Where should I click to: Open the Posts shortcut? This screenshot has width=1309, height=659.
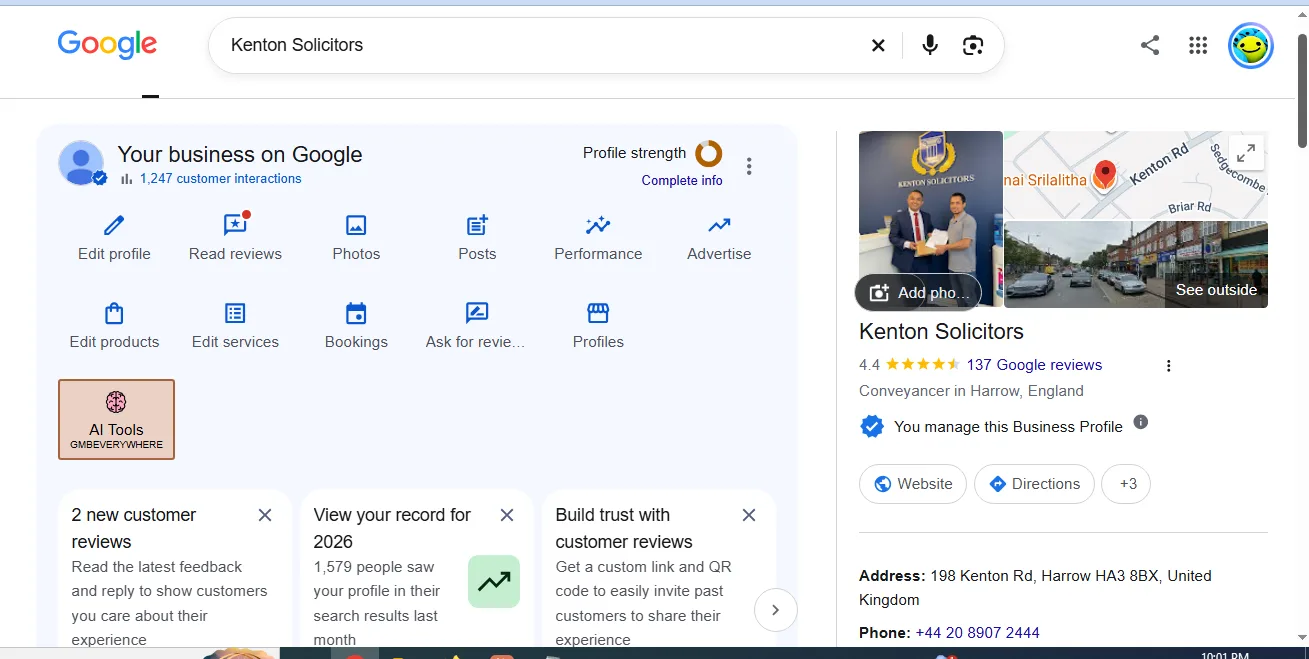pos(477,238)
